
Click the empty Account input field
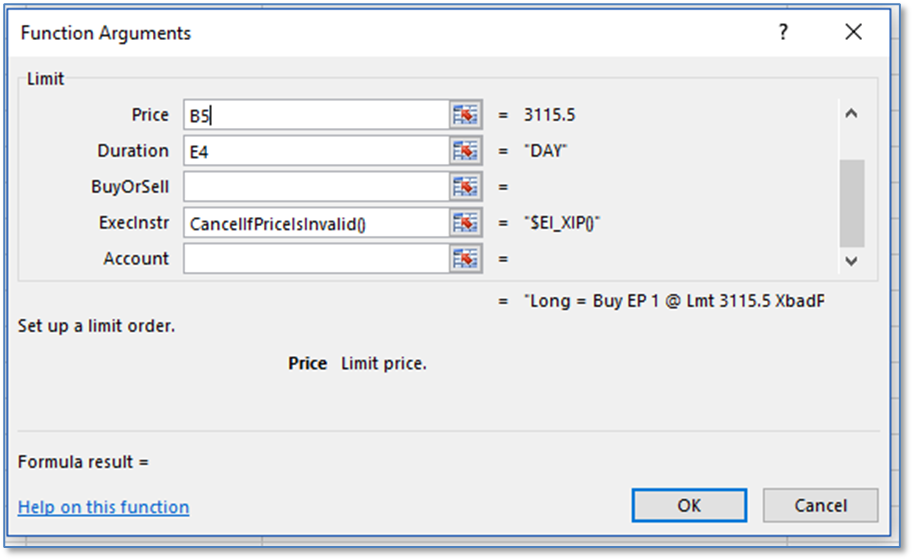[x=316, y=259]
